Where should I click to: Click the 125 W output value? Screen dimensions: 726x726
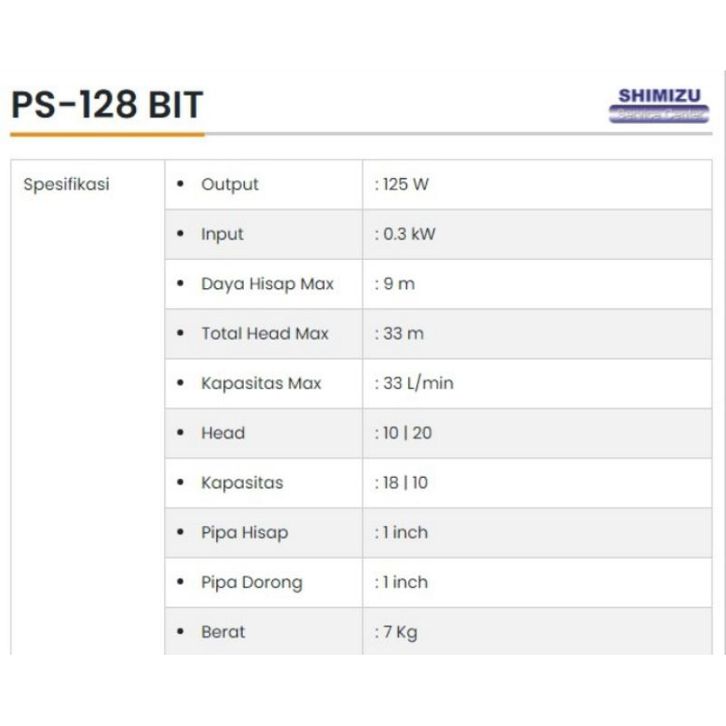(x=402, y=184)
